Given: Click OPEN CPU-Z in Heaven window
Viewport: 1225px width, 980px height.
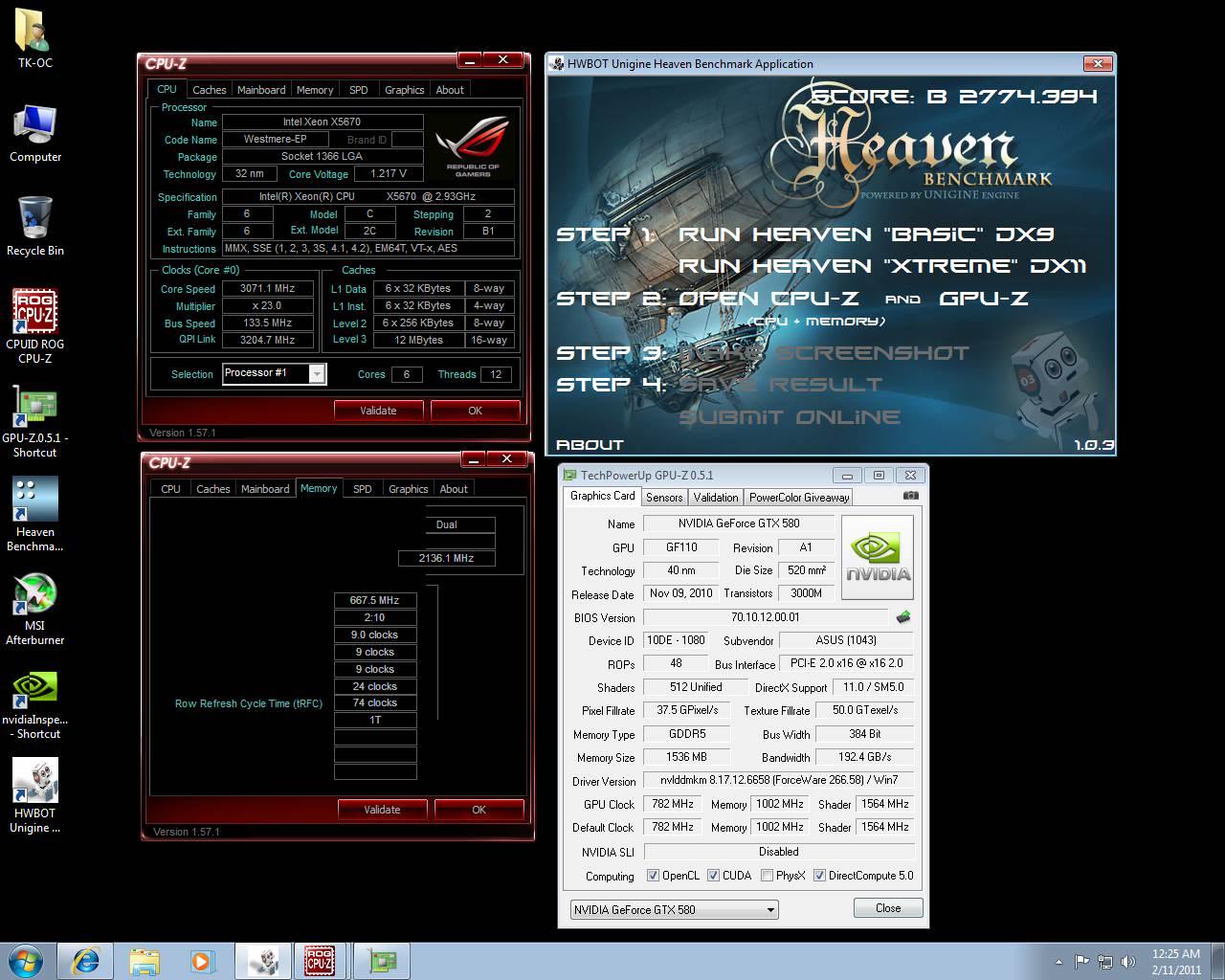Looking at the screenshot, I should pyautogui.click(x=768, y=299).
